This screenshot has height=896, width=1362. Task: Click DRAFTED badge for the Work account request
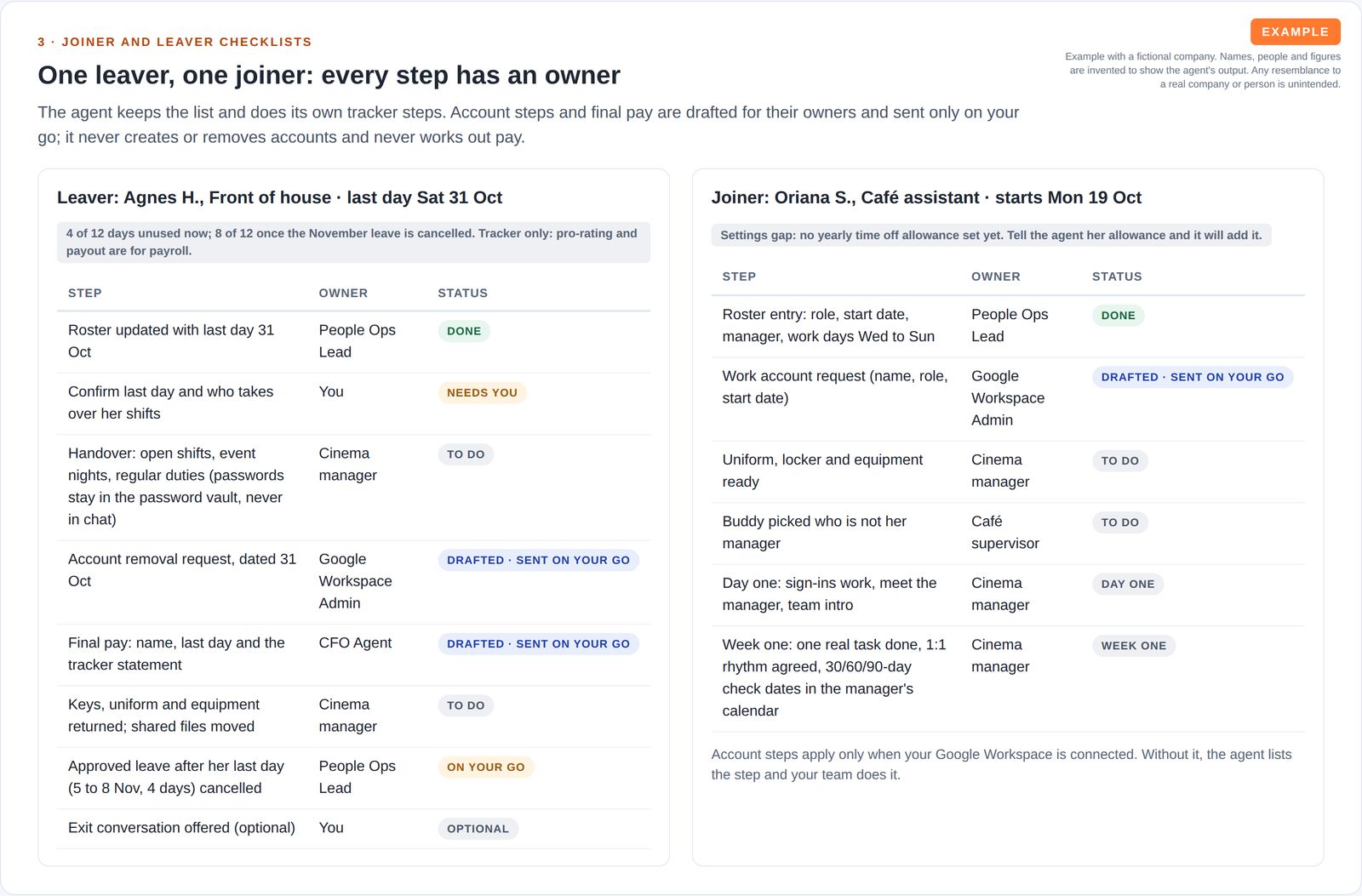1193,377
